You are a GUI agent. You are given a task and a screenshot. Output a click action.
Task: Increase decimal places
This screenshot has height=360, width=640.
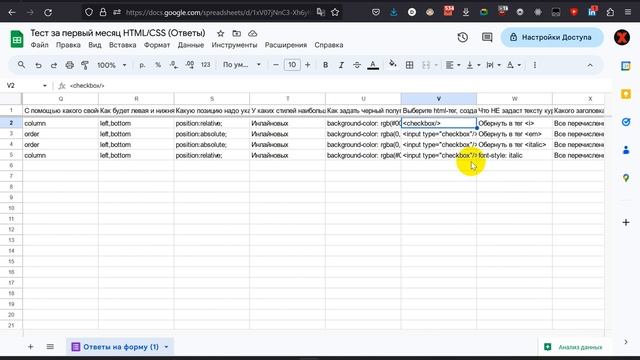pos(190,65)
